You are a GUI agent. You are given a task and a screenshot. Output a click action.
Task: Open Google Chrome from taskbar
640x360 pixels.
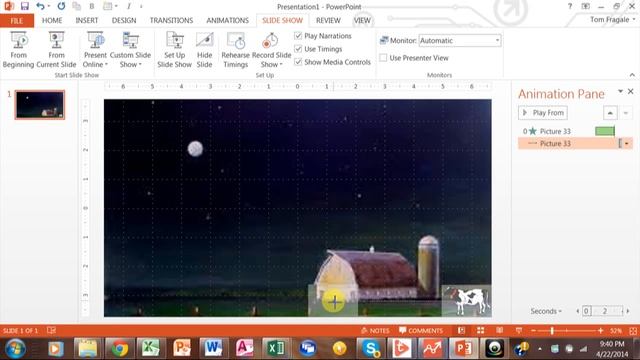(x=120, y=348)
